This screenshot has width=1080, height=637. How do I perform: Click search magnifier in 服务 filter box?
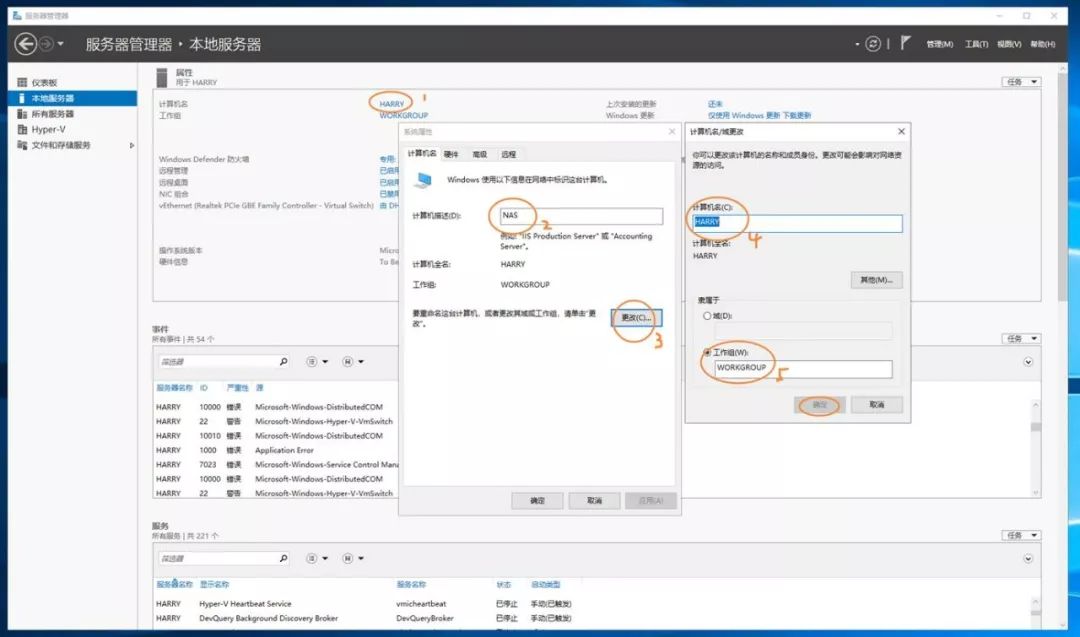283,558
